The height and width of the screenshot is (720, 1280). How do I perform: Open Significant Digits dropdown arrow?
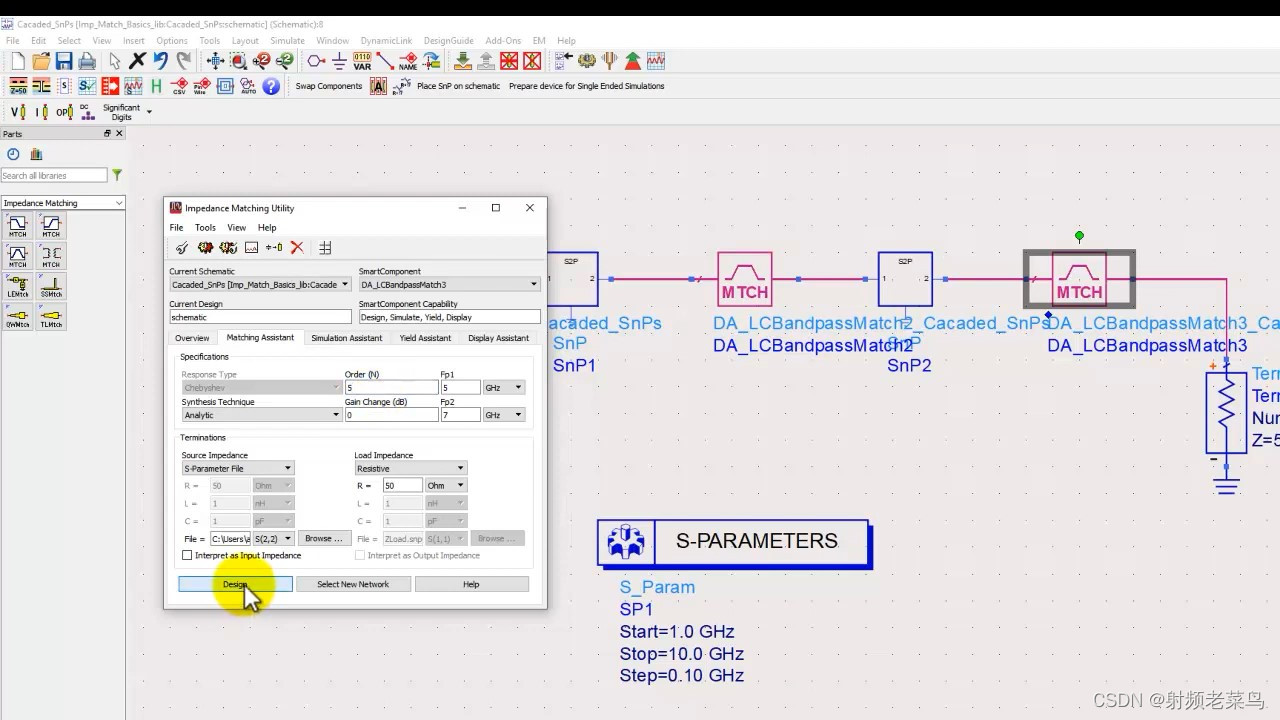[149, 111]
